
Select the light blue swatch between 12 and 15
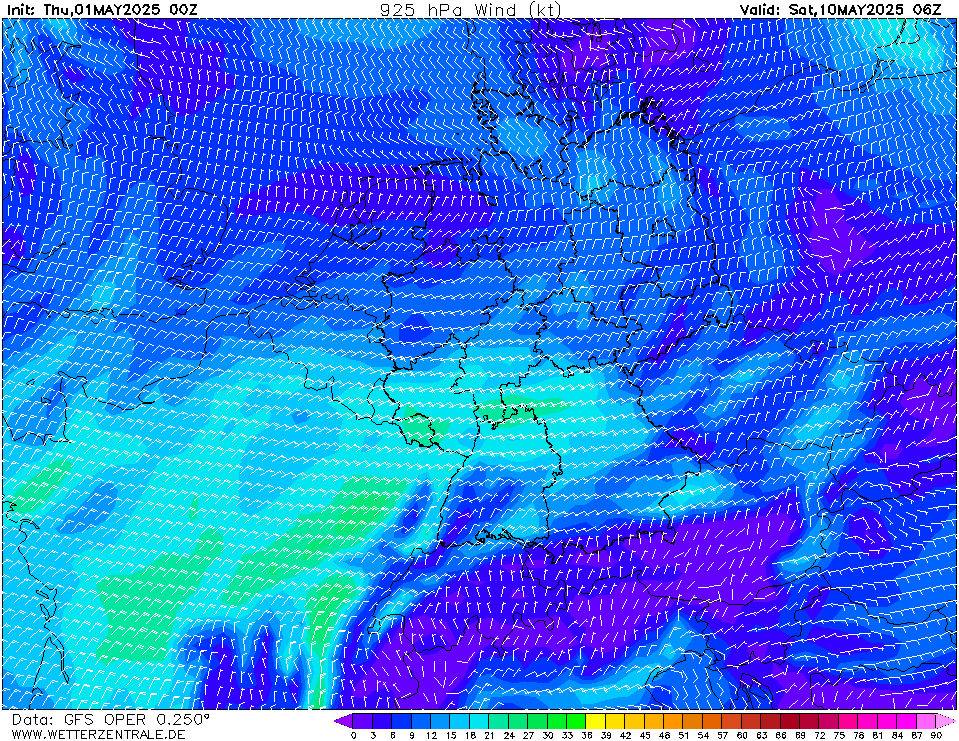pos(441,721)
